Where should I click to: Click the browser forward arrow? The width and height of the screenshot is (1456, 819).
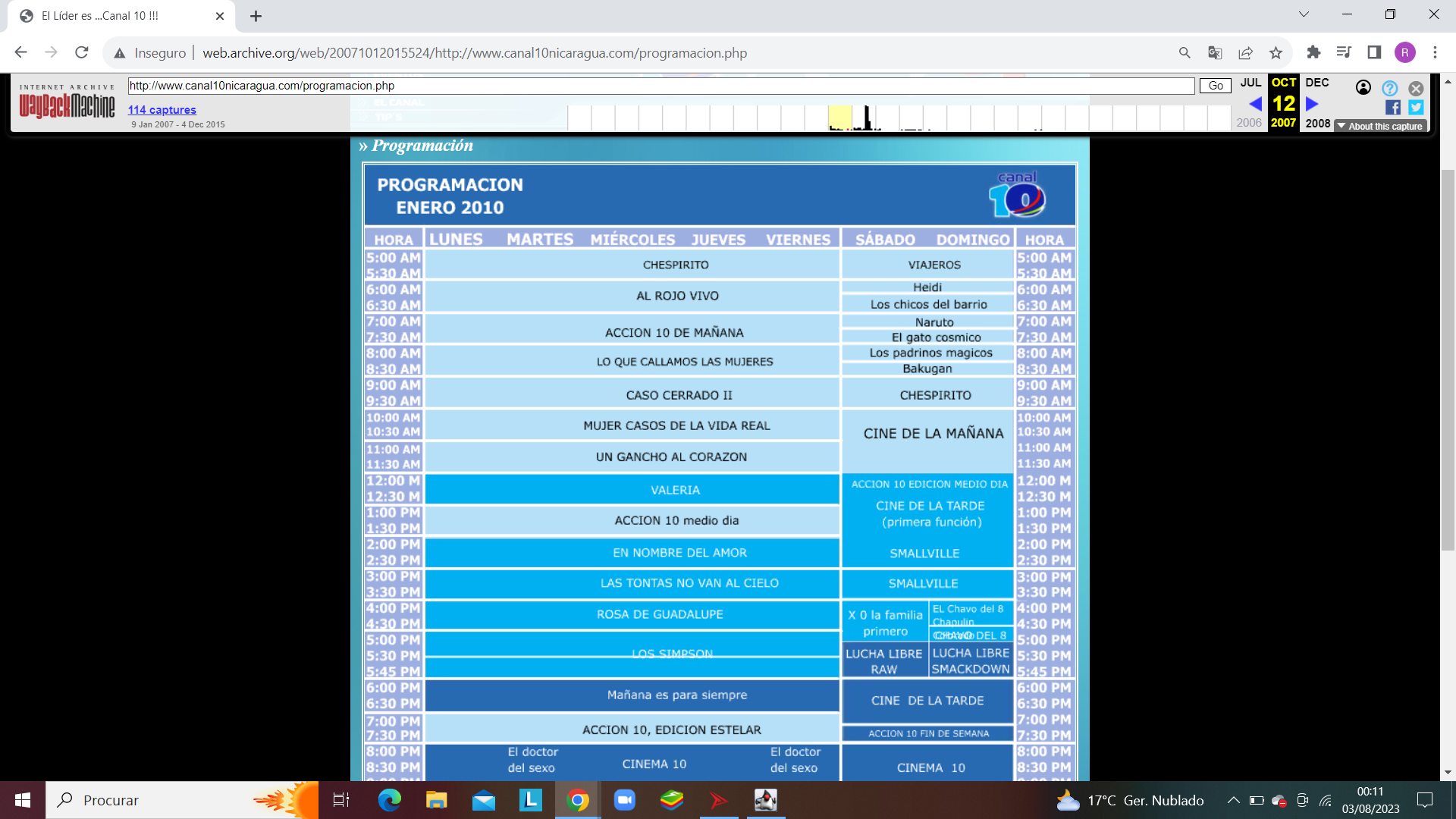[x=52, y=52]
